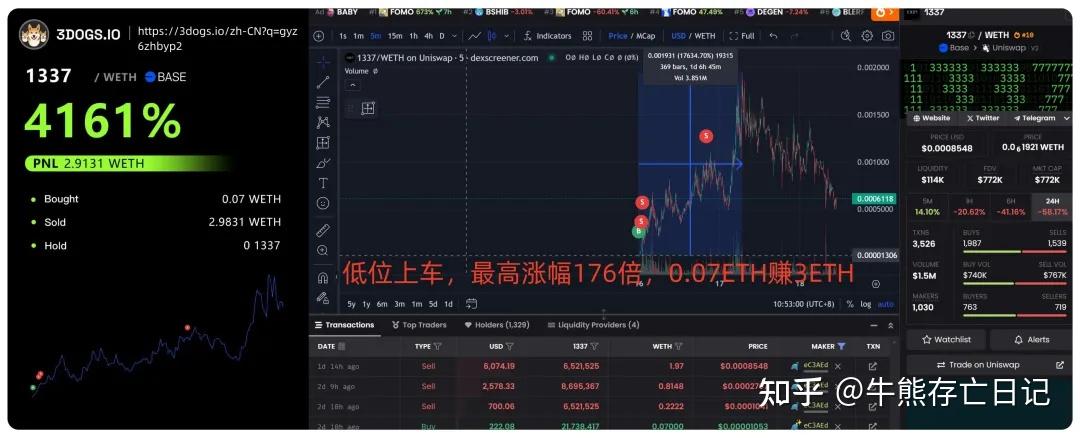Select the 15m timeframe
The image size is (1080, 438).
point(395,36)
